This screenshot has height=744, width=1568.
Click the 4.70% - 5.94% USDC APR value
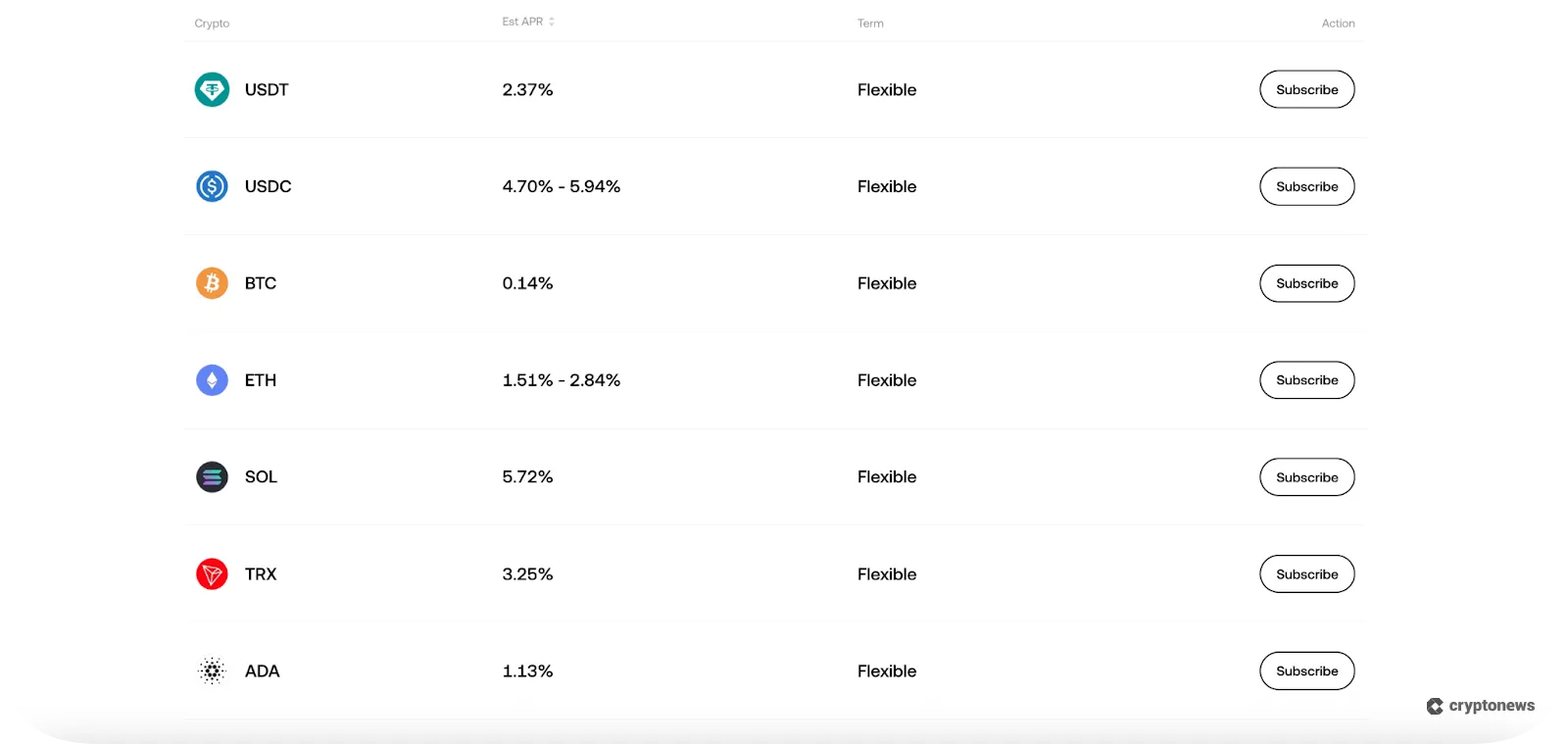pos(562,186)
